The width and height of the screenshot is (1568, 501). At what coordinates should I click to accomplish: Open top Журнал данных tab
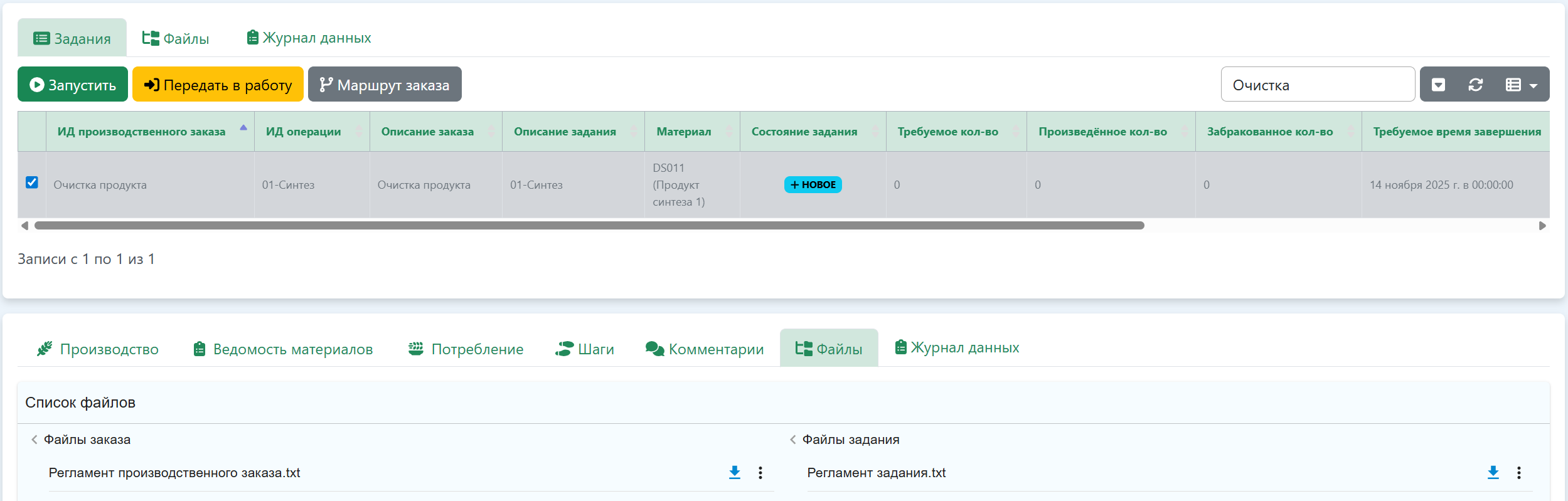coord(309,38)
